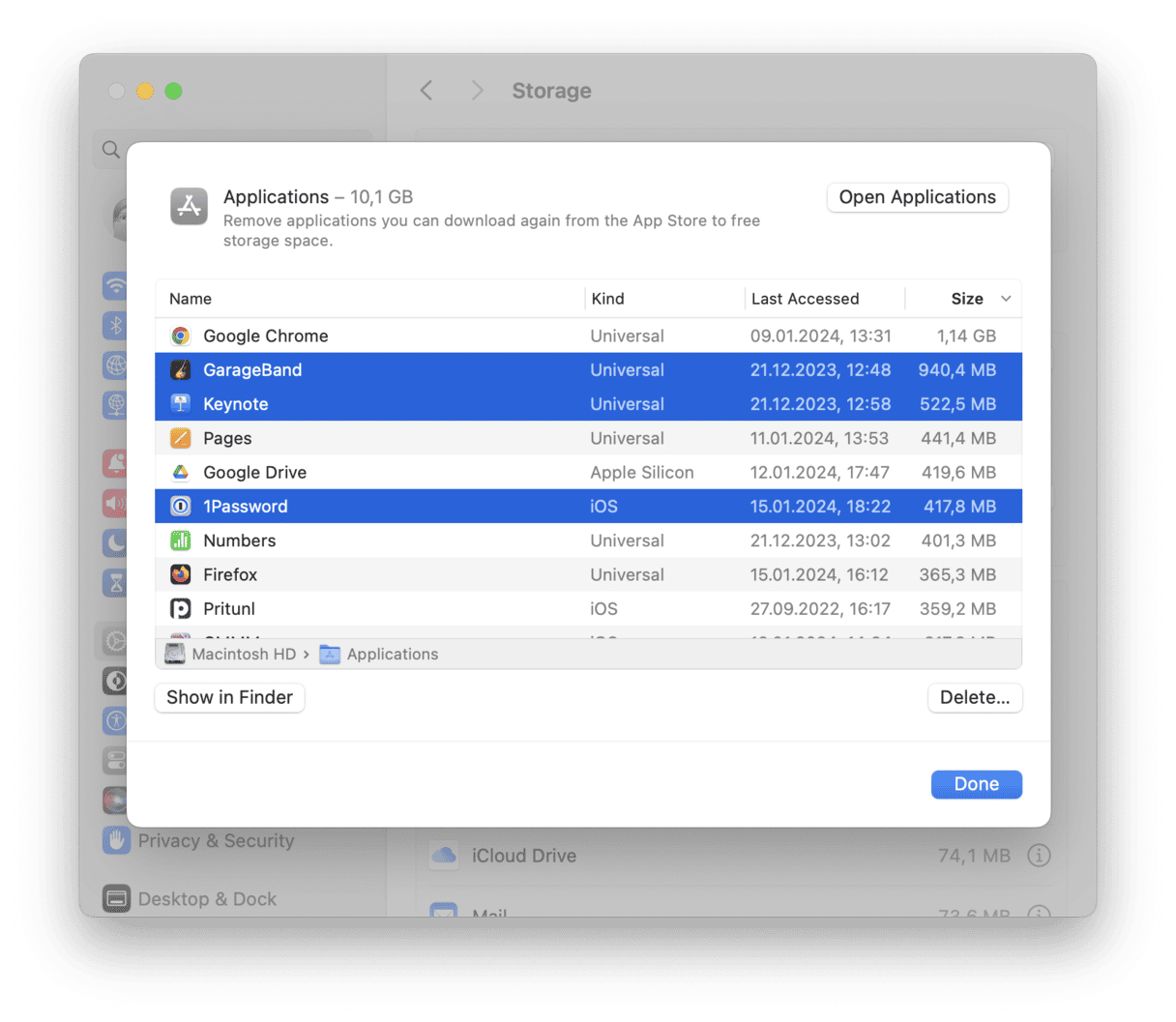The height and width of the screenshot is (1022, 1176).
Task: Click the Wi-Fi icon in the sidebar
Action: click(x=116, y=286)
